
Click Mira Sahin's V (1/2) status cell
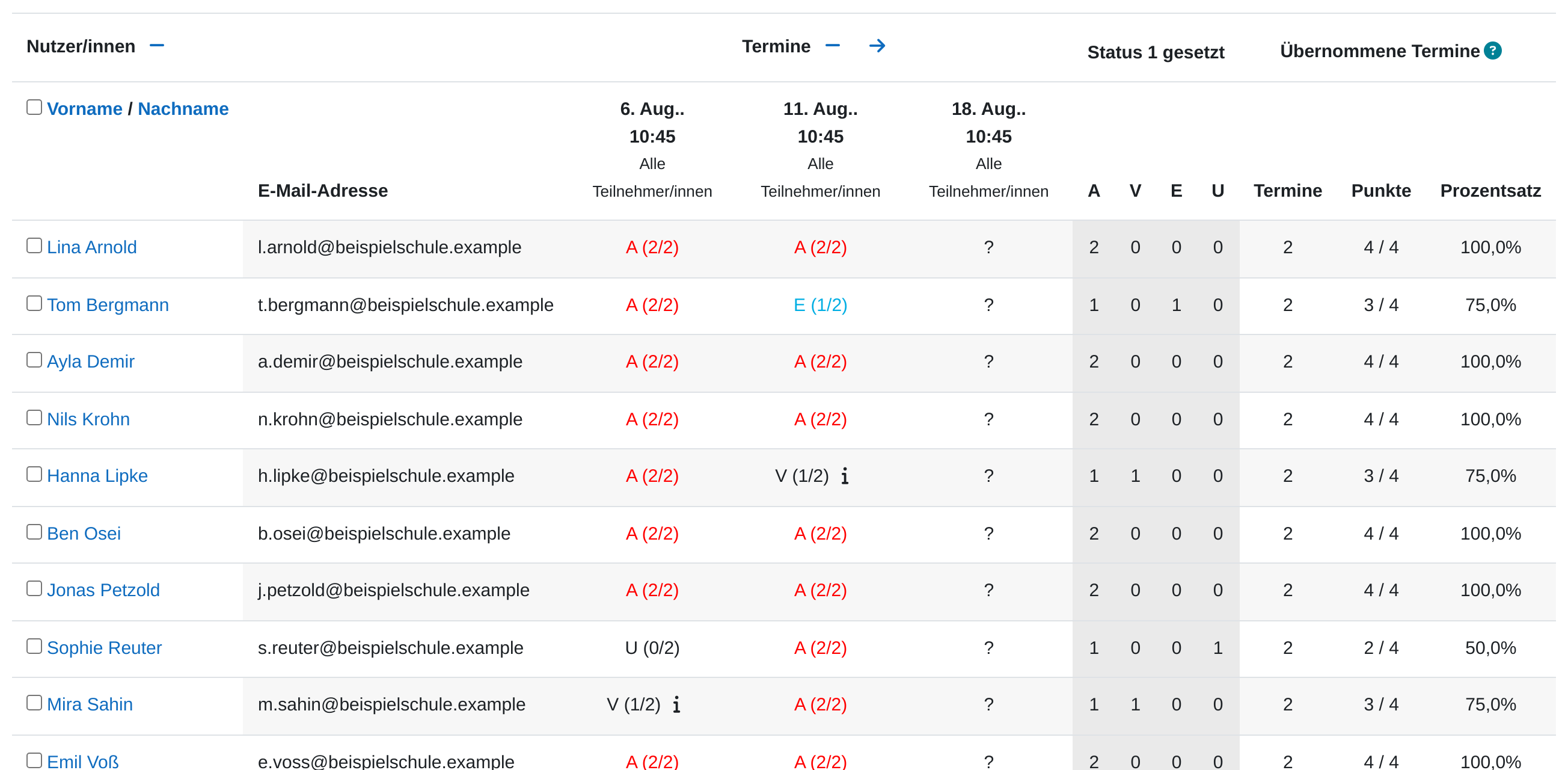pyautogui.click(x=634, y=705)
